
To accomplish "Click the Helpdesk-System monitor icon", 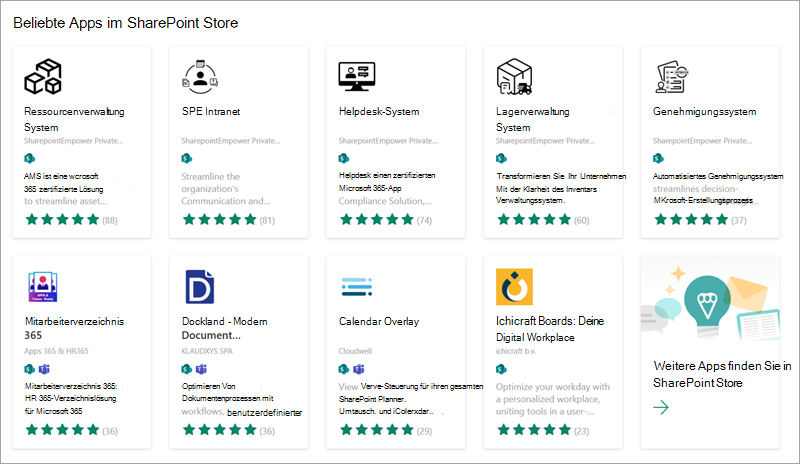I will 357,77.
